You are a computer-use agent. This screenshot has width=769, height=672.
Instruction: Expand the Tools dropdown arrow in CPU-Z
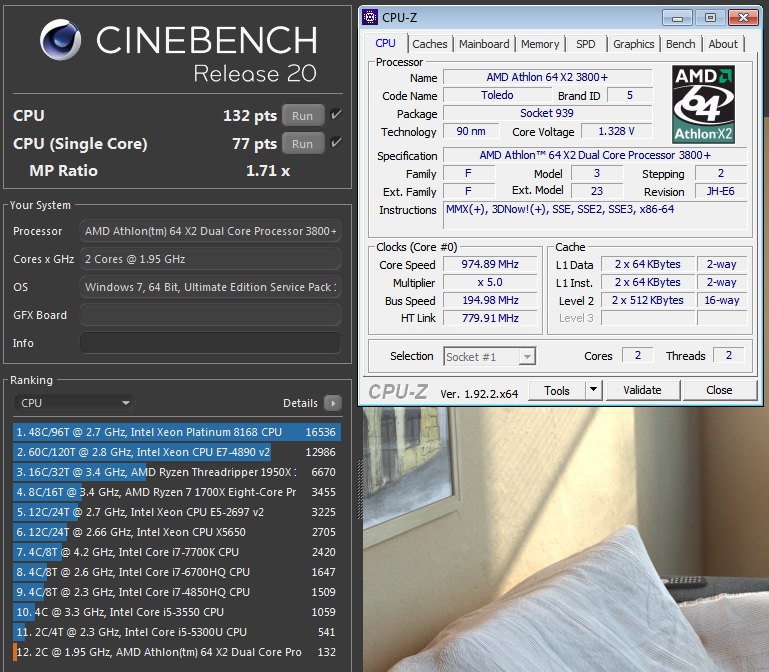pyautogui.click(x=593, y=389)
